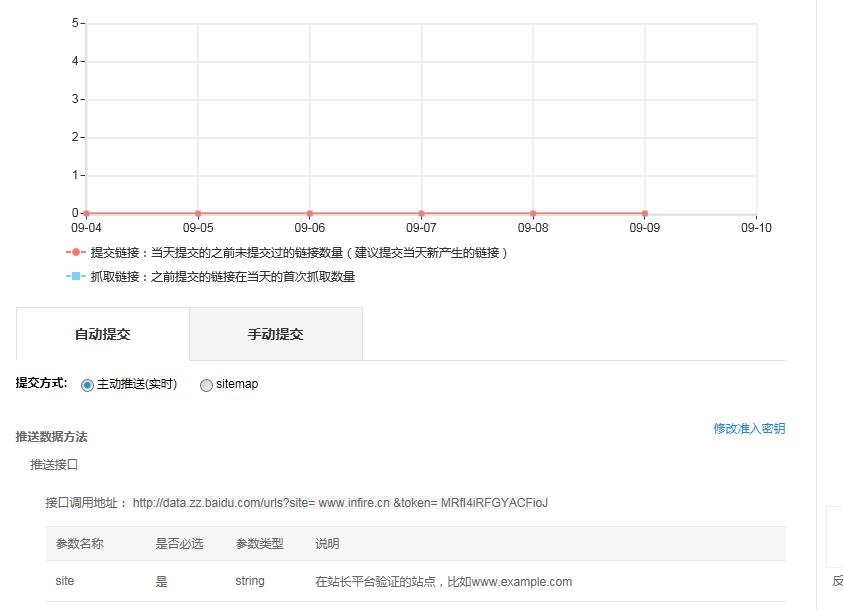843x610 pixels.
Task: Click the 参数名称 table header
Action: pos(81,543)
